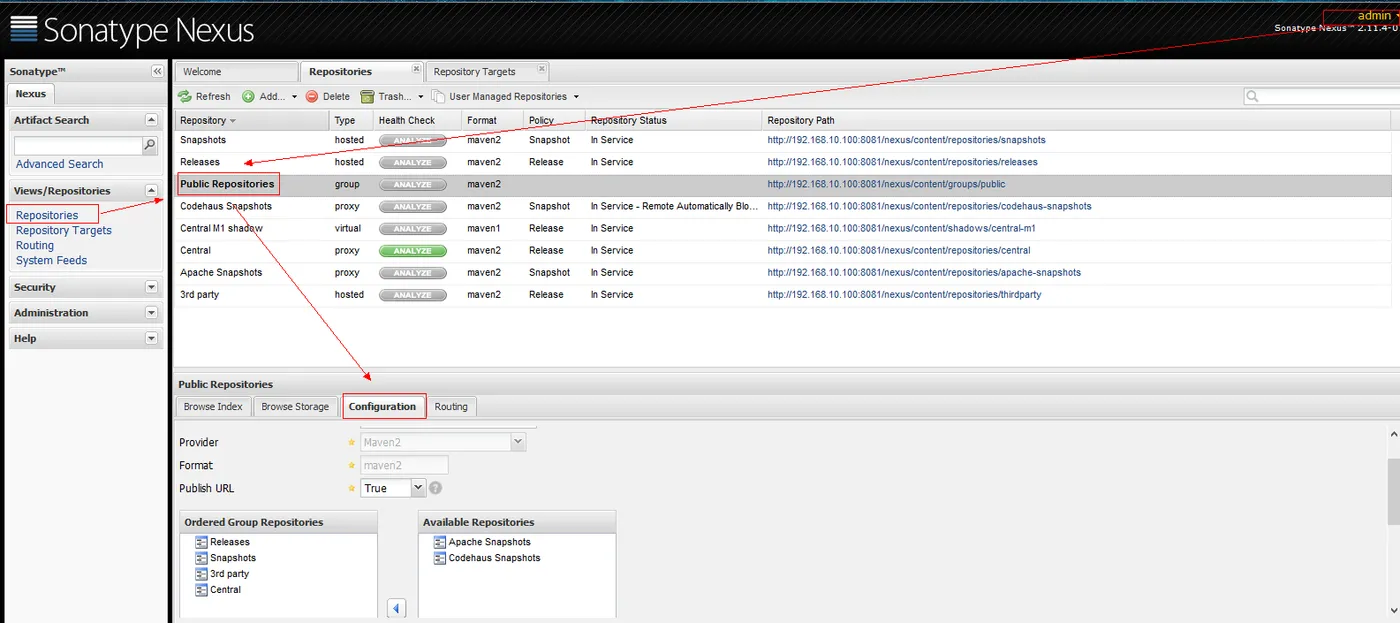Image resolution: width=1400 pixels, height=623 pixels.
Task: Open the snapshots repository path URL
Action: (x=906, y=140)
